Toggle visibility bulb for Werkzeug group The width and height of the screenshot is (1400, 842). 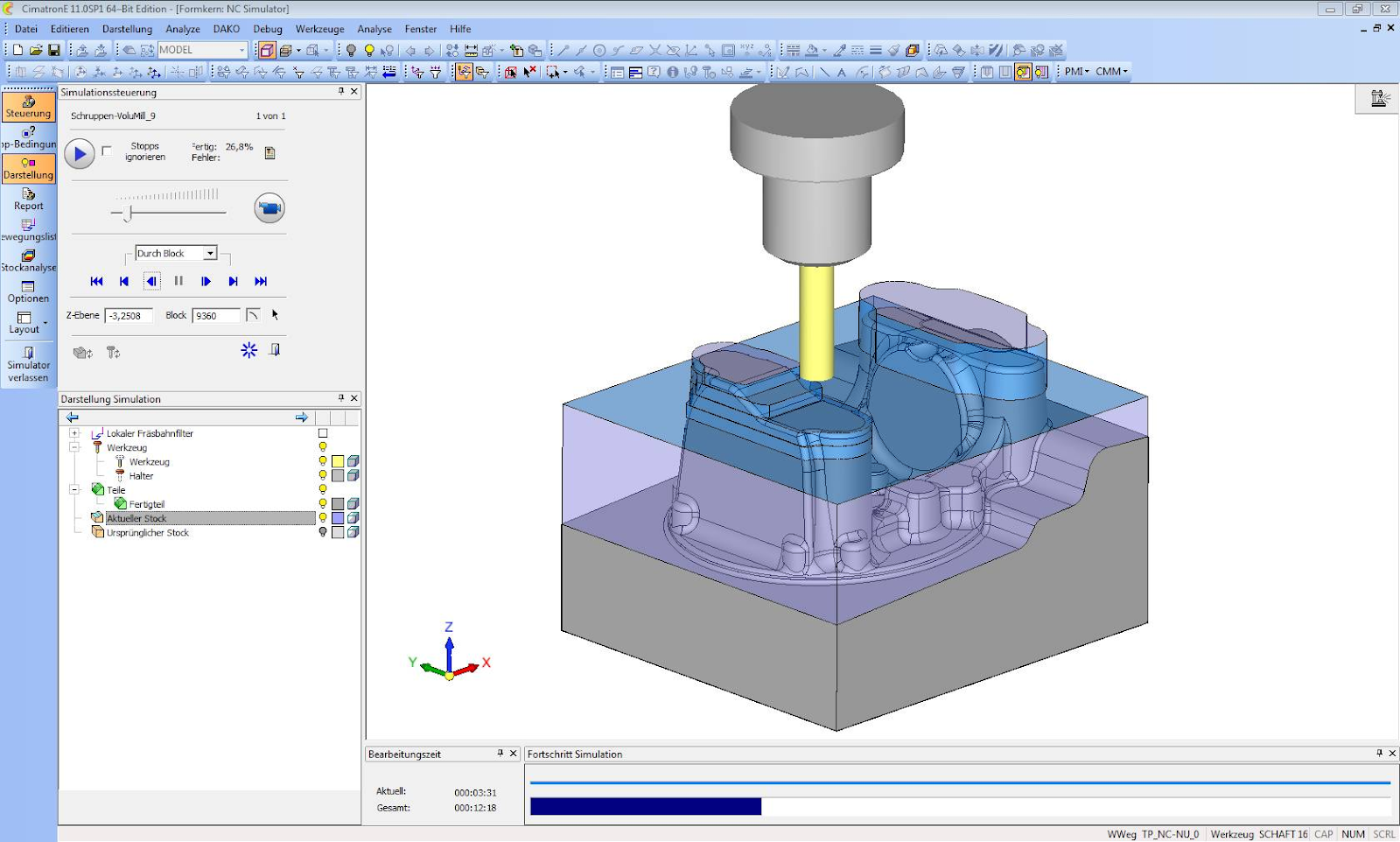point(323,447)
